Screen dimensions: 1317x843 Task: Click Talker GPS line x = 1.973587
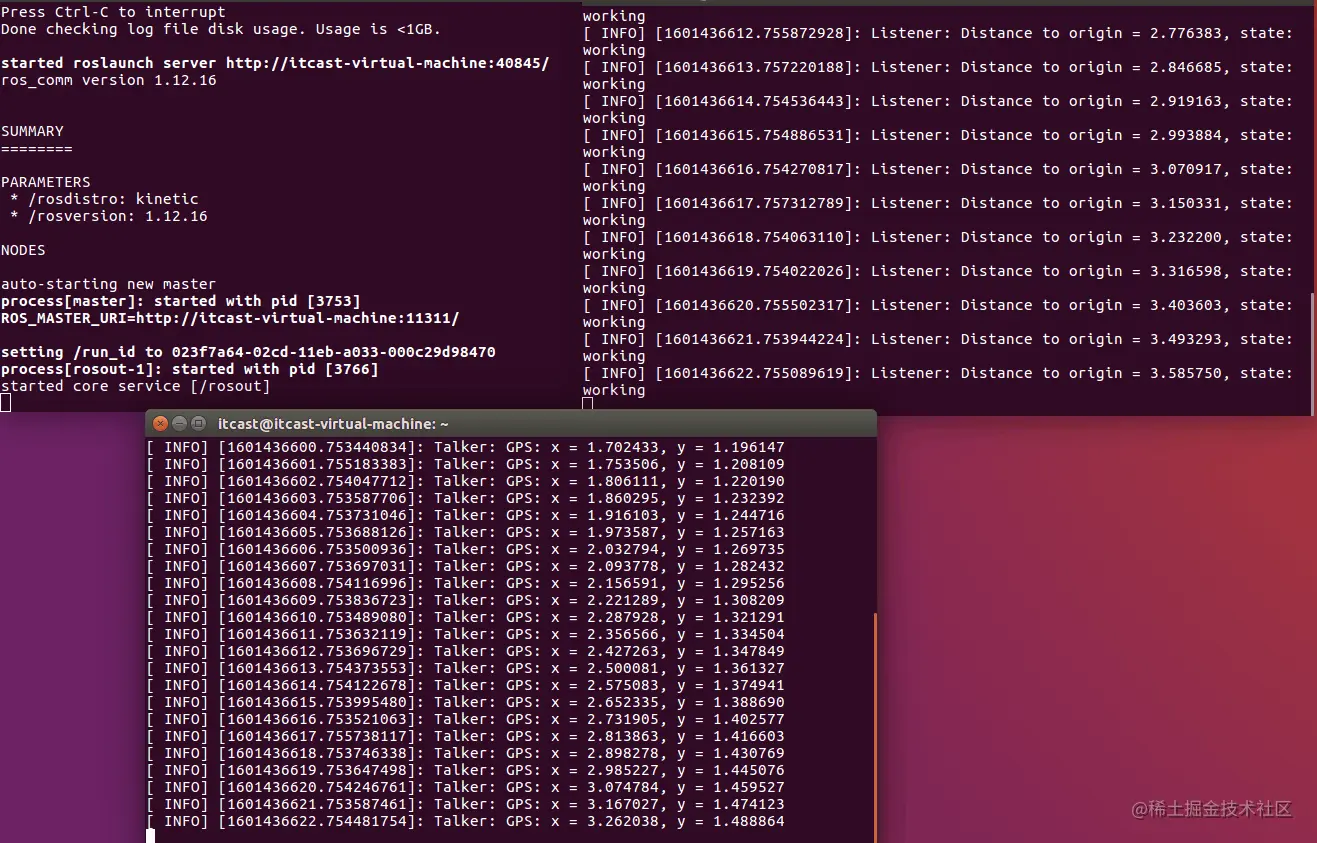465,532
